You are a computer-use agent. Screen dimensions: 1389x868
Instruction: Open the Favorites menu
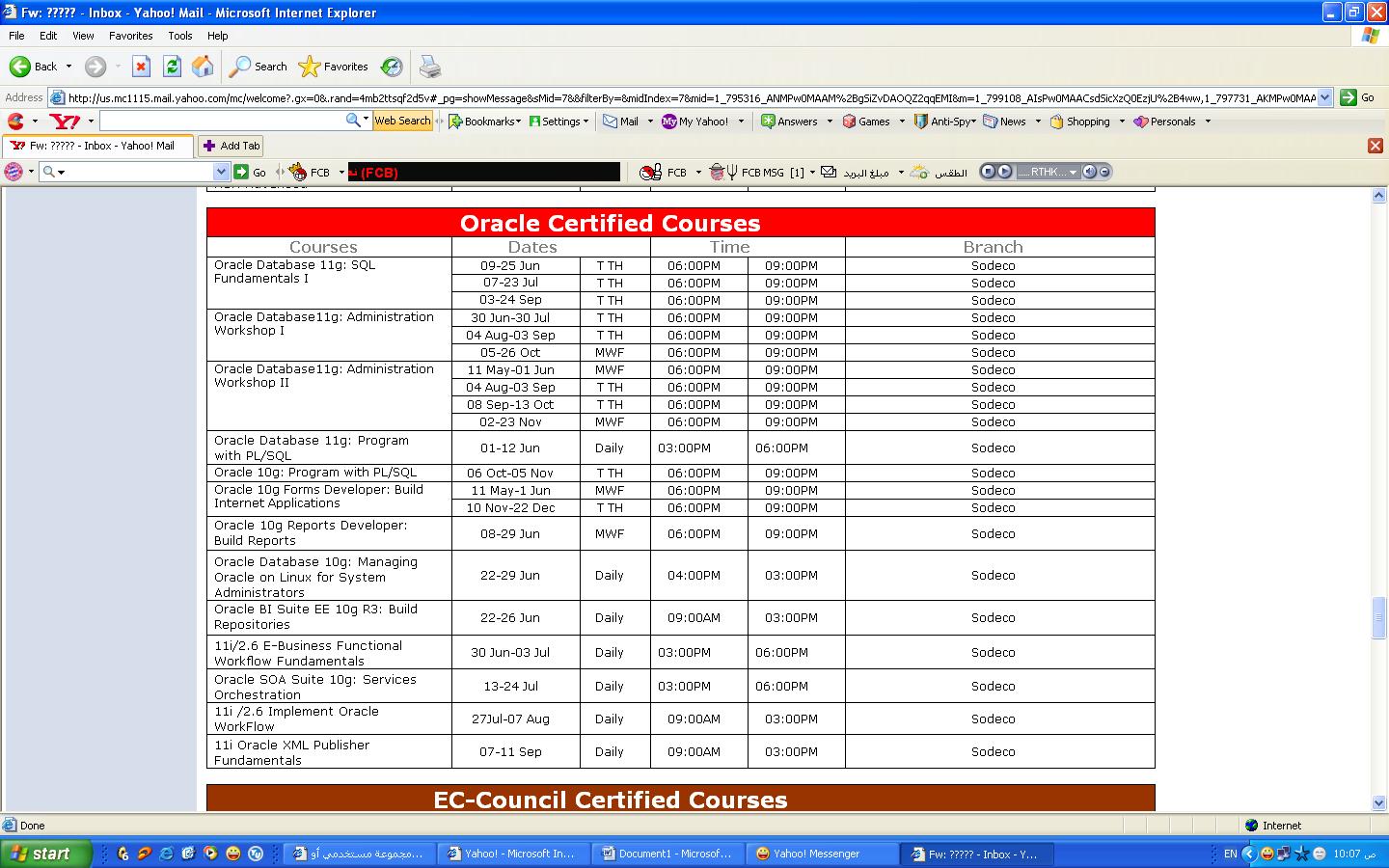[x=130, y=36]
